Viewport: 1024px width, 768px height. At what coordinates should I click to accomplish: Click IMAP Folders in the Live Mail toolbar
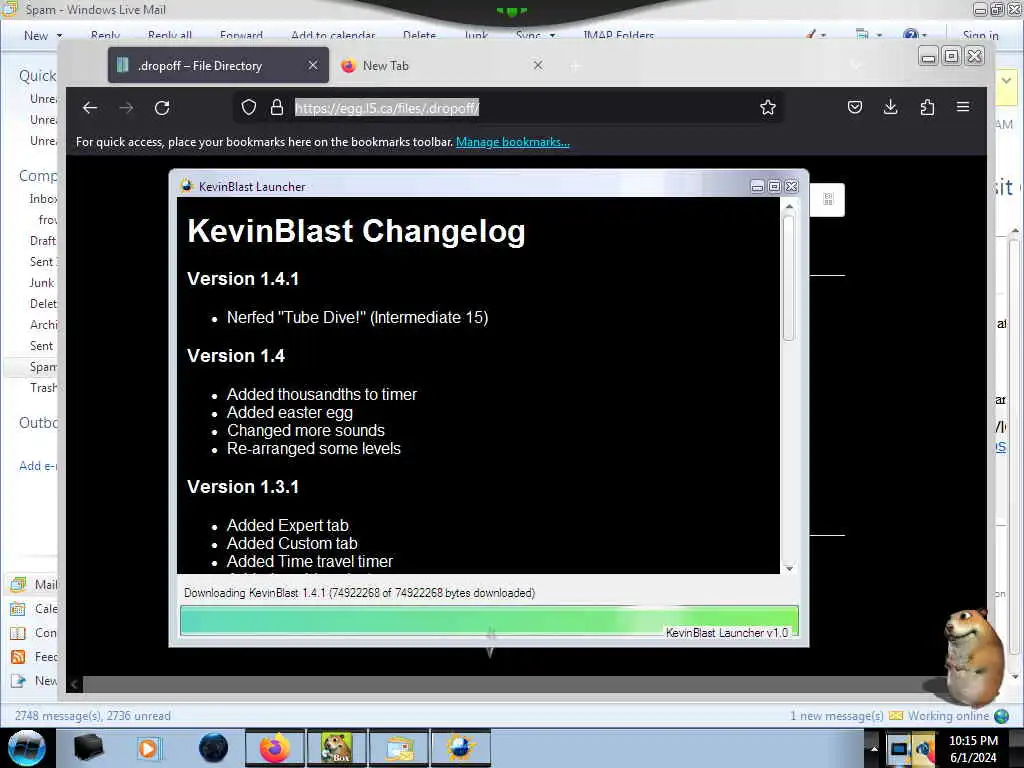tap(618, 35)
